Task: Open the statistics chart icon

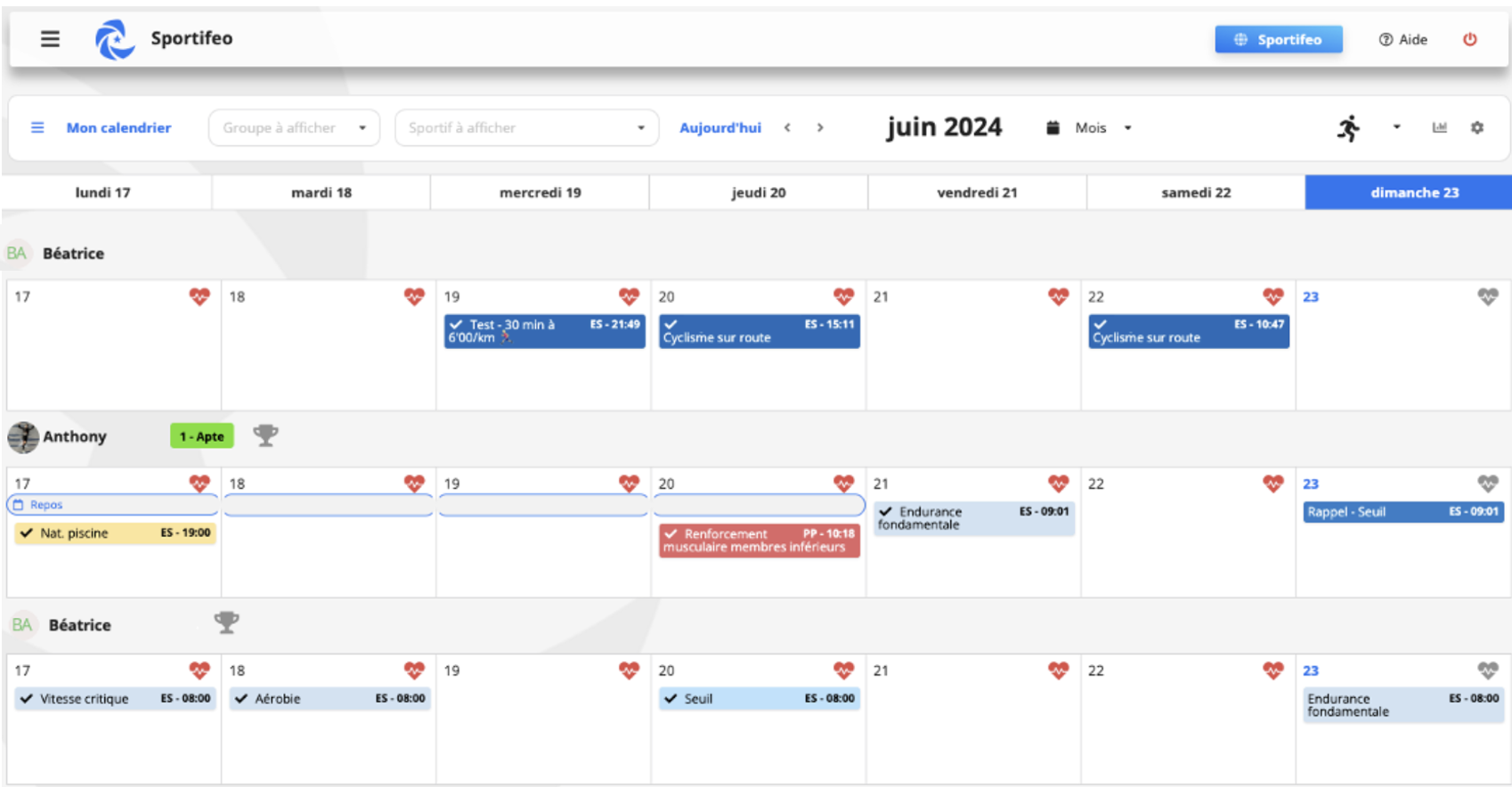Action: click(x=1439, y=128)
